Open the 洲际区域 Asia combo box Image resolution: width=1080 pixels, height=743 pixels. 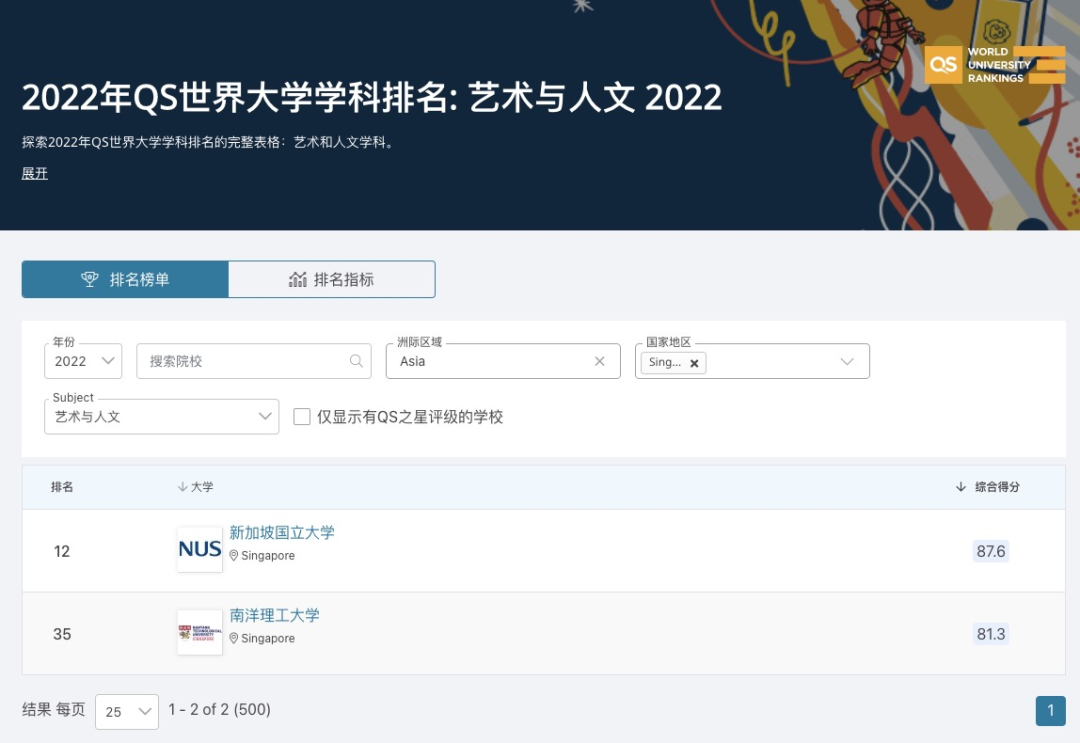coord(503,361)
